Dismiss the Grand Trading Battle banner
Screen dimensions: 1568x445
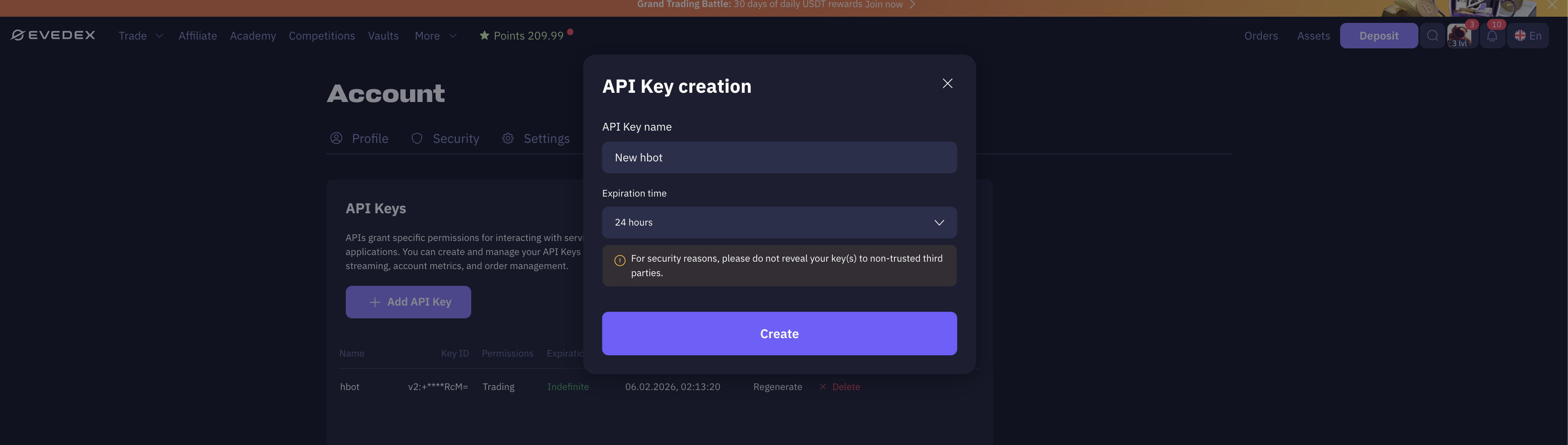(1552, 5)
